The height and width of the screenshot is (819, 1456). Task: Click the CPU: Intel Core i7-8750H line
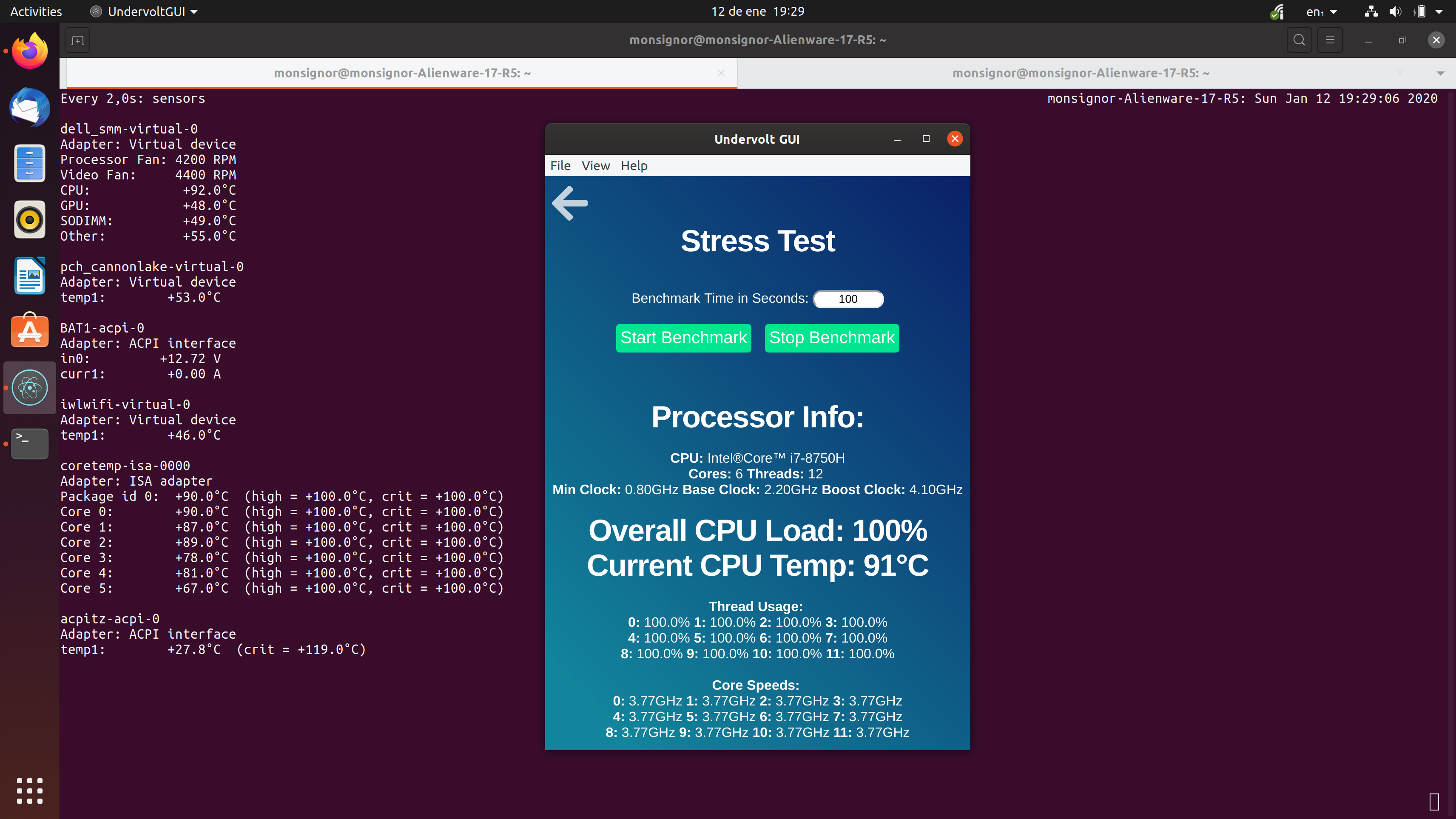757,458
